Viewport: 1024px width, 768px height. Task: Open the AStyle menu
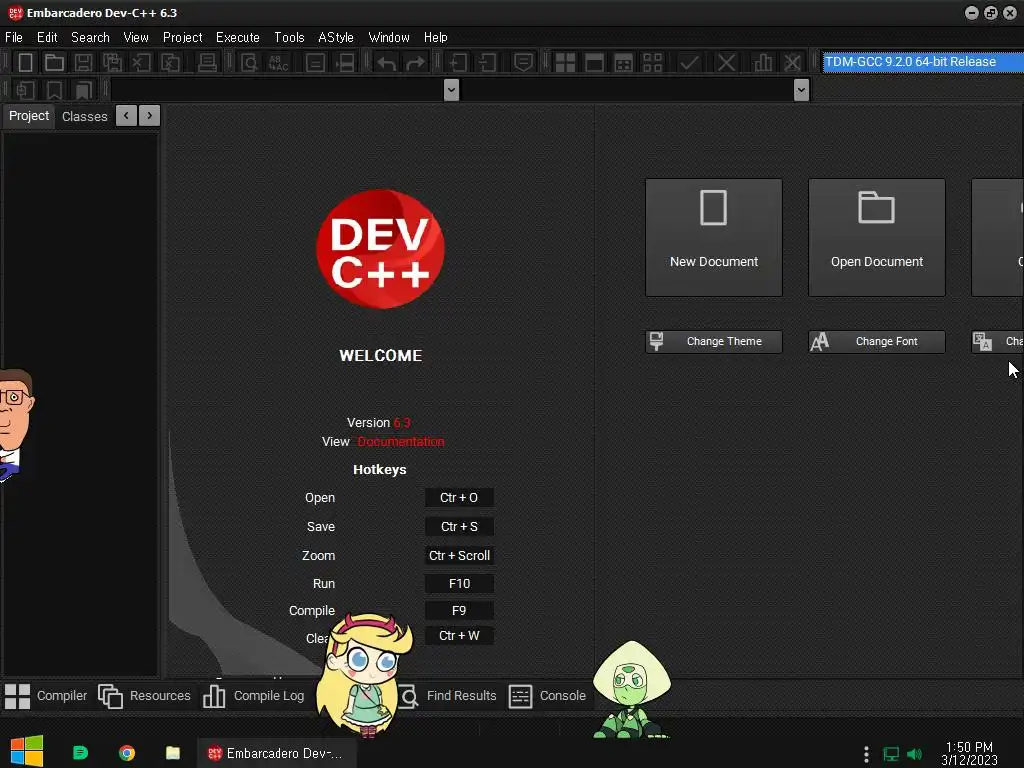click(x=336, y=37)
